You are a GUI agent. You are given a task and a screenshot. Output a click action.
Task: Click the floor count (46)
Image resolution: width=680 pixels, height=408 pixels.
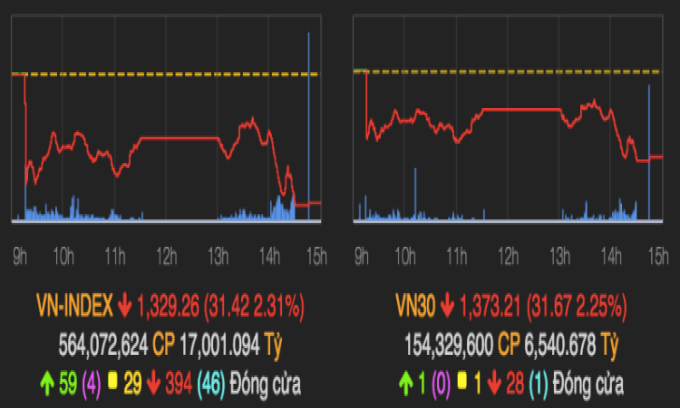(x=211, y=385)
